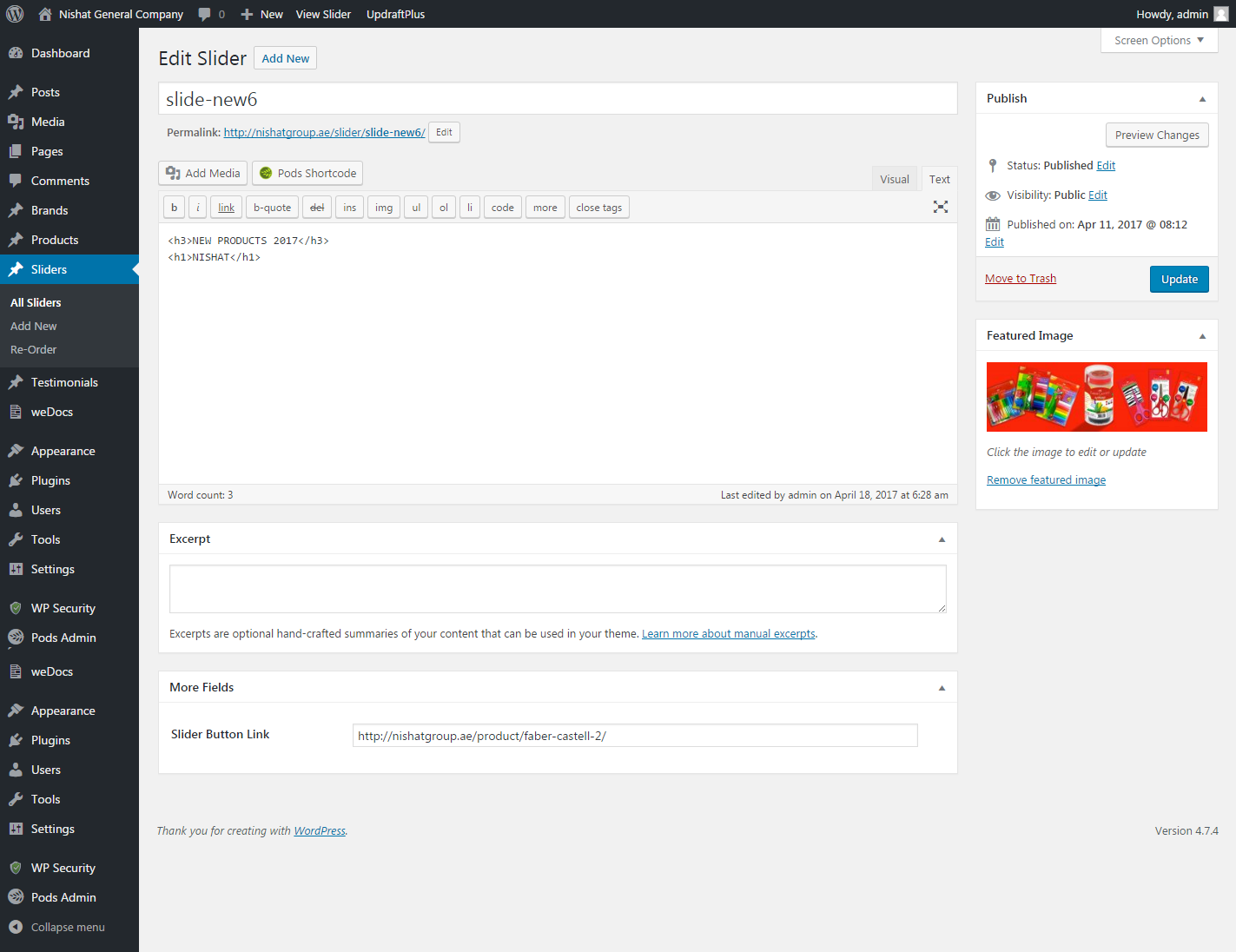
Task: Collapse the admin sidebar menu
Action: [x=68, y=927]
